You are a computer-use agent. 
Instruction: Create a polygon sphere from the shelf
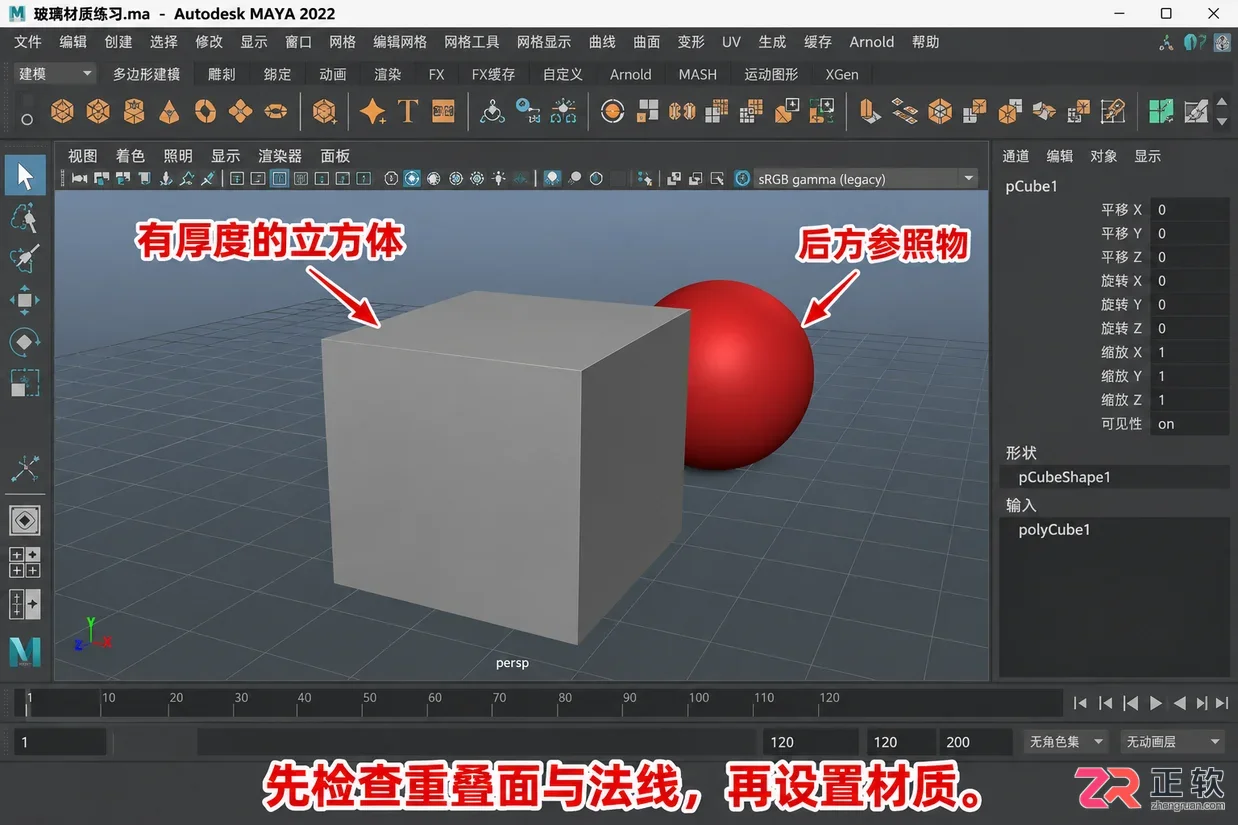click(63, 111)
